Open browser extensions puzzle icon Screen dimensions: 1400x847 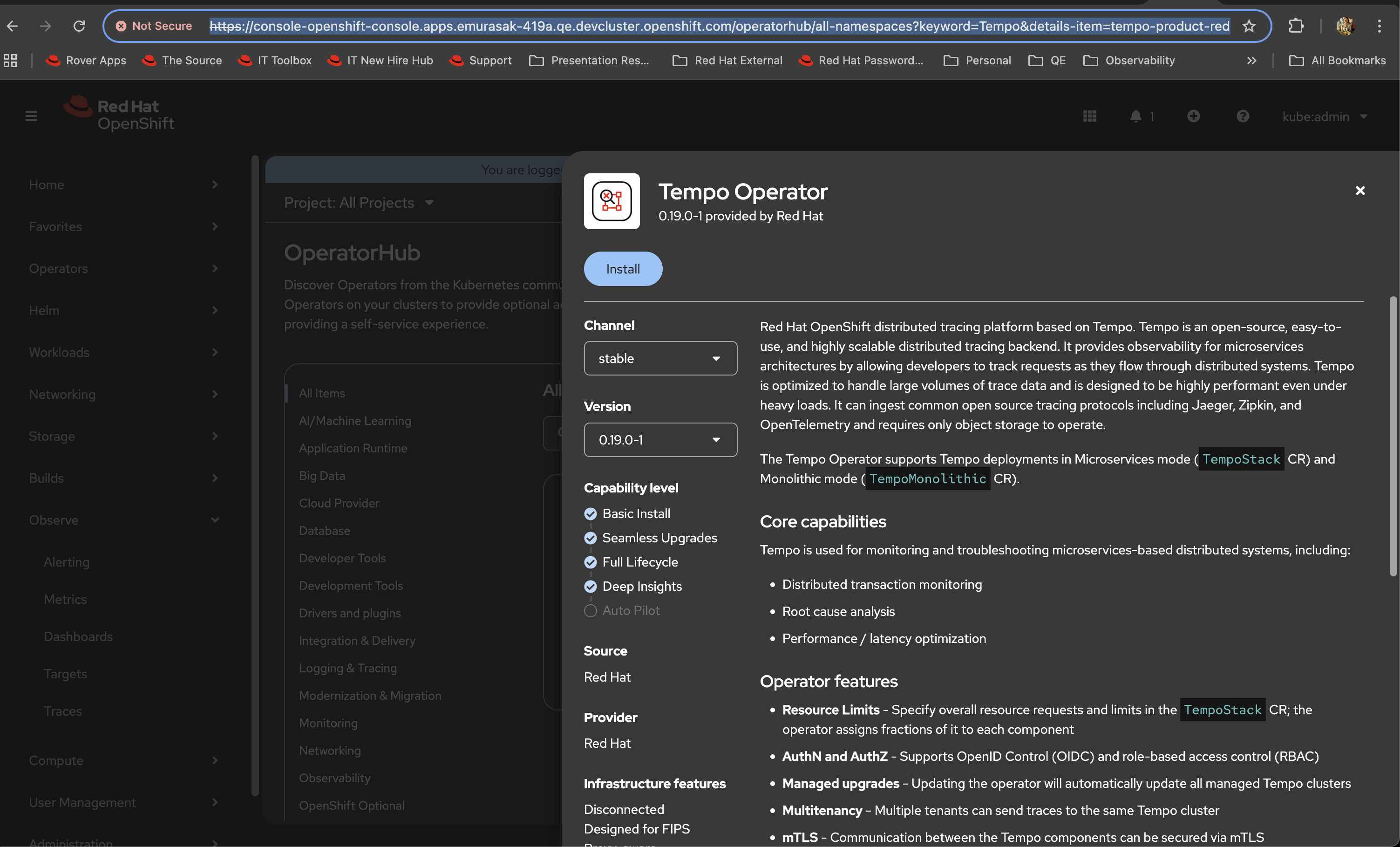[1296, 26]
